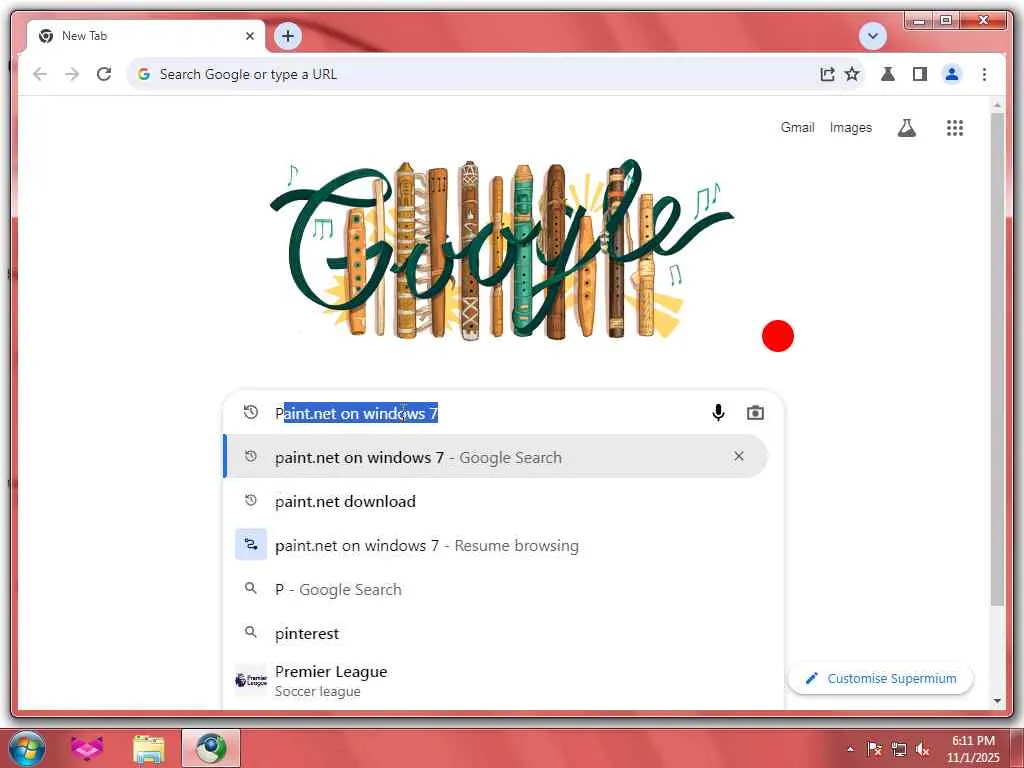Click the Google flutes doodle
The width and height of the screenshot is (1024, 768).
click(x=503, y=250)
